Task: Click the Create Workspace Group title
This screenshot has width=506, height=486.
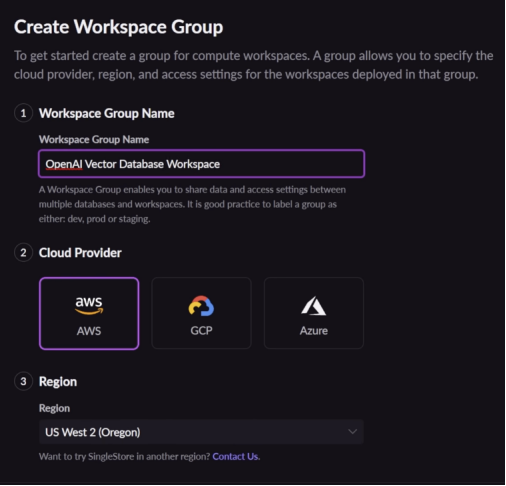Action: tap(118, 27)
